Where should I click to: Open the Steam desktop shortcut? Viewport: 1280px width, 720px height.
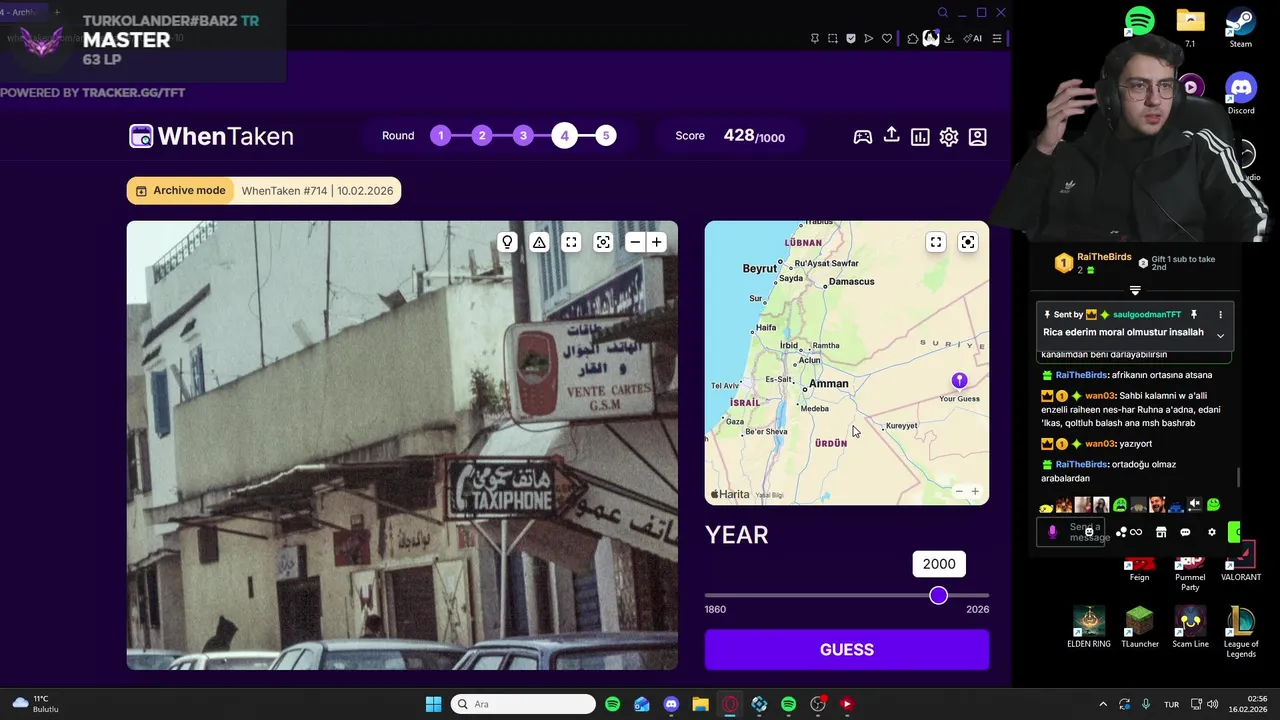pos(1241,27)
